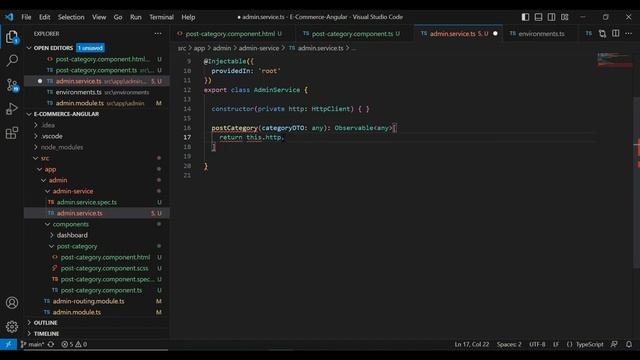Open the Terminal menu
Viewport: 640px width, 360px height.
point(161,17)
